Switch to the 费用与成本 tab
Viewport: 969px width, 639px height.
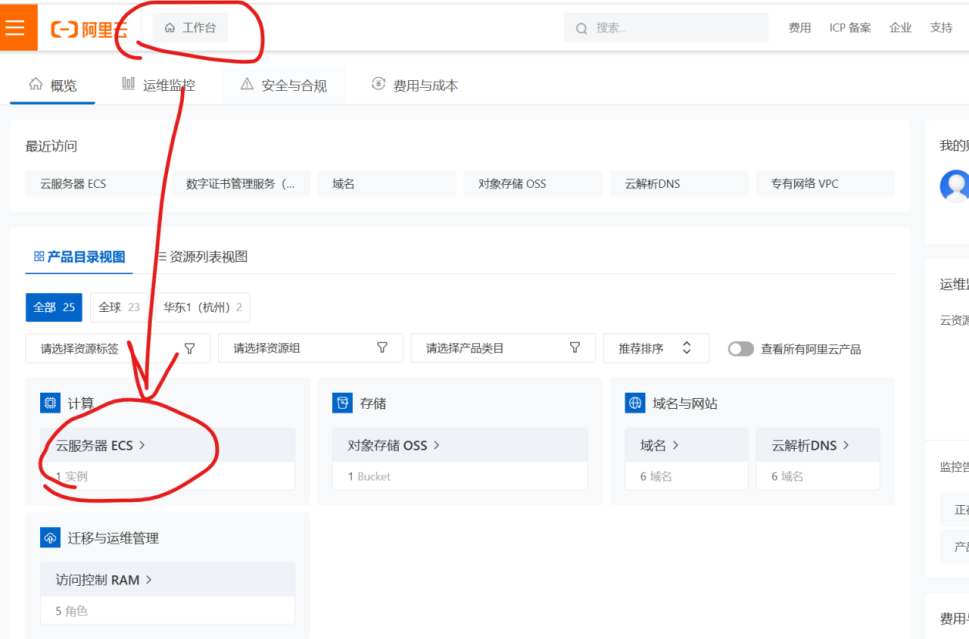(x=415, y=85)
